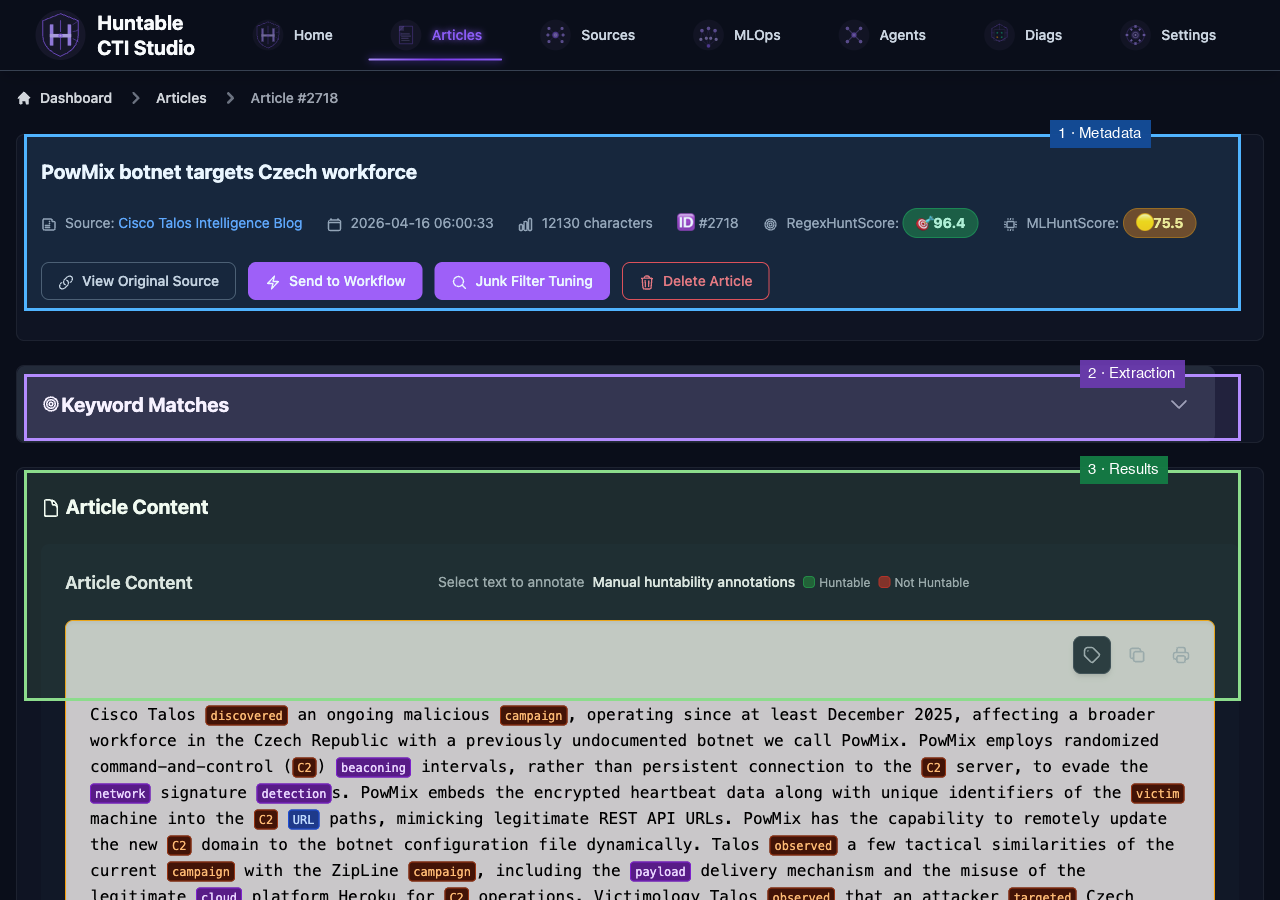Screen dimensions: 1280x900
Task: Click the green Huntable legend swatch
Action: tap(809, 582)
